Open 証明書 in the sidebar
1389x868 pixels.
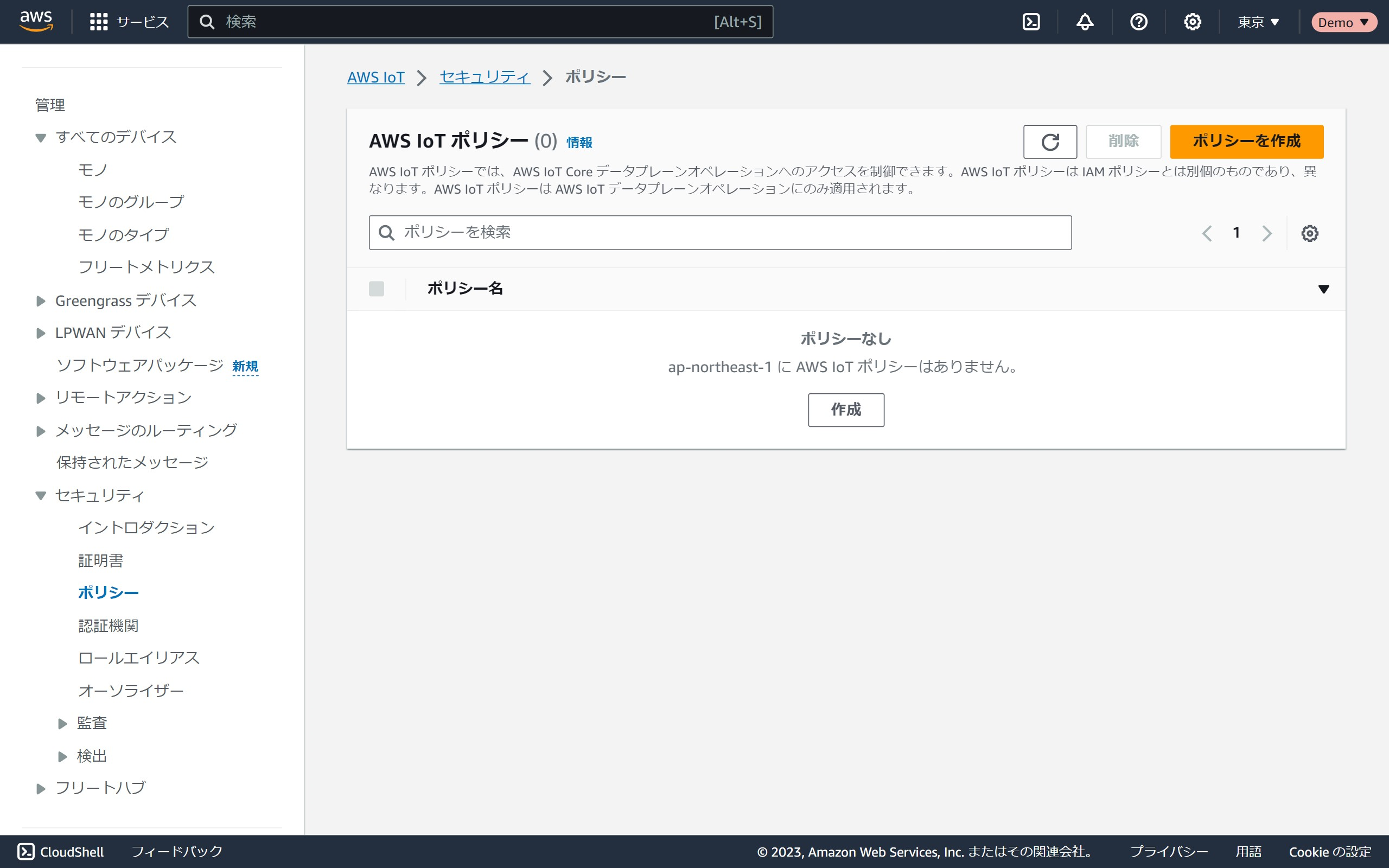point(100,560)
